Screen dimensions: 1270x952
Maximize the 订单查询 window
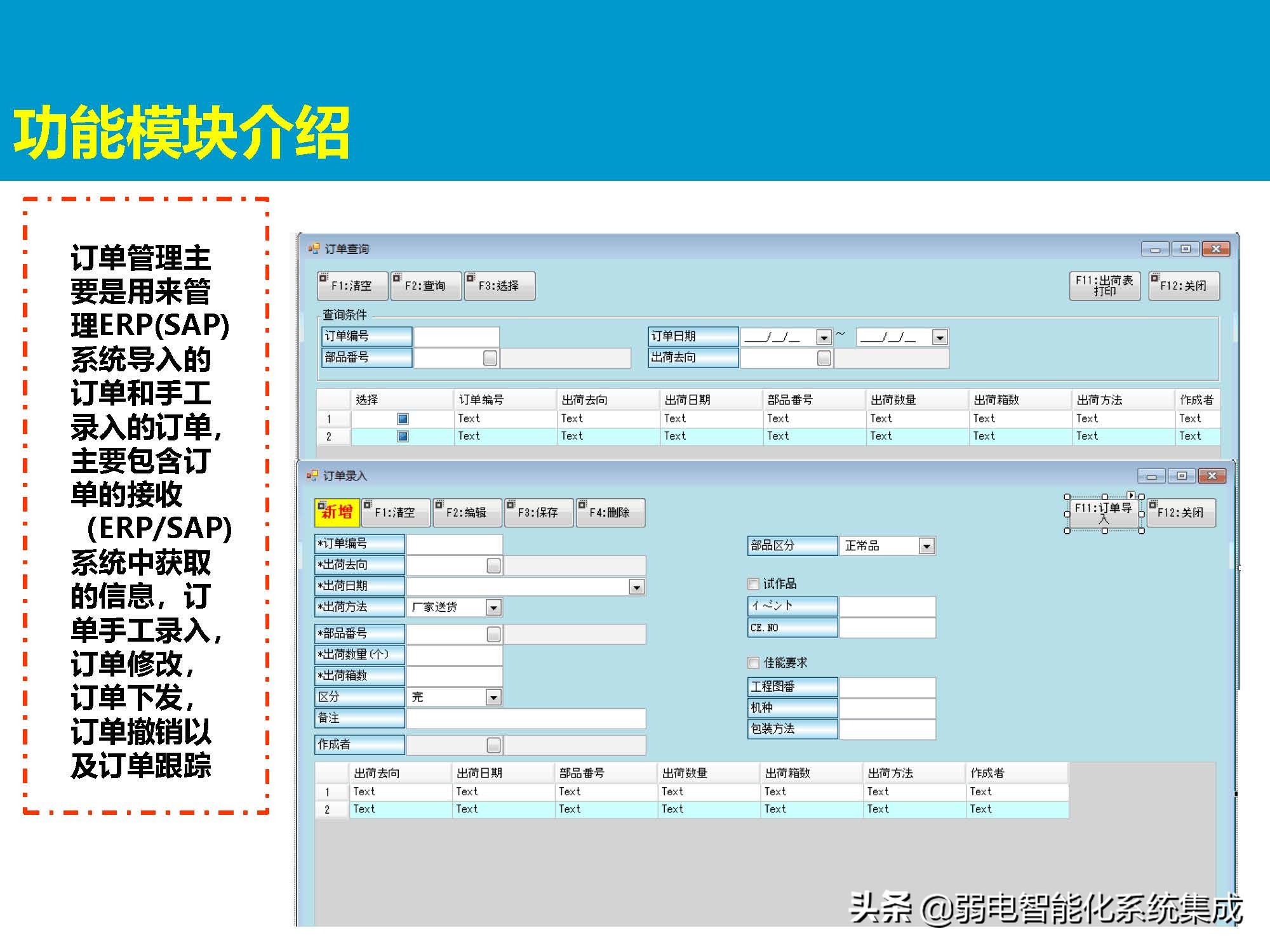pos(1185,249)
